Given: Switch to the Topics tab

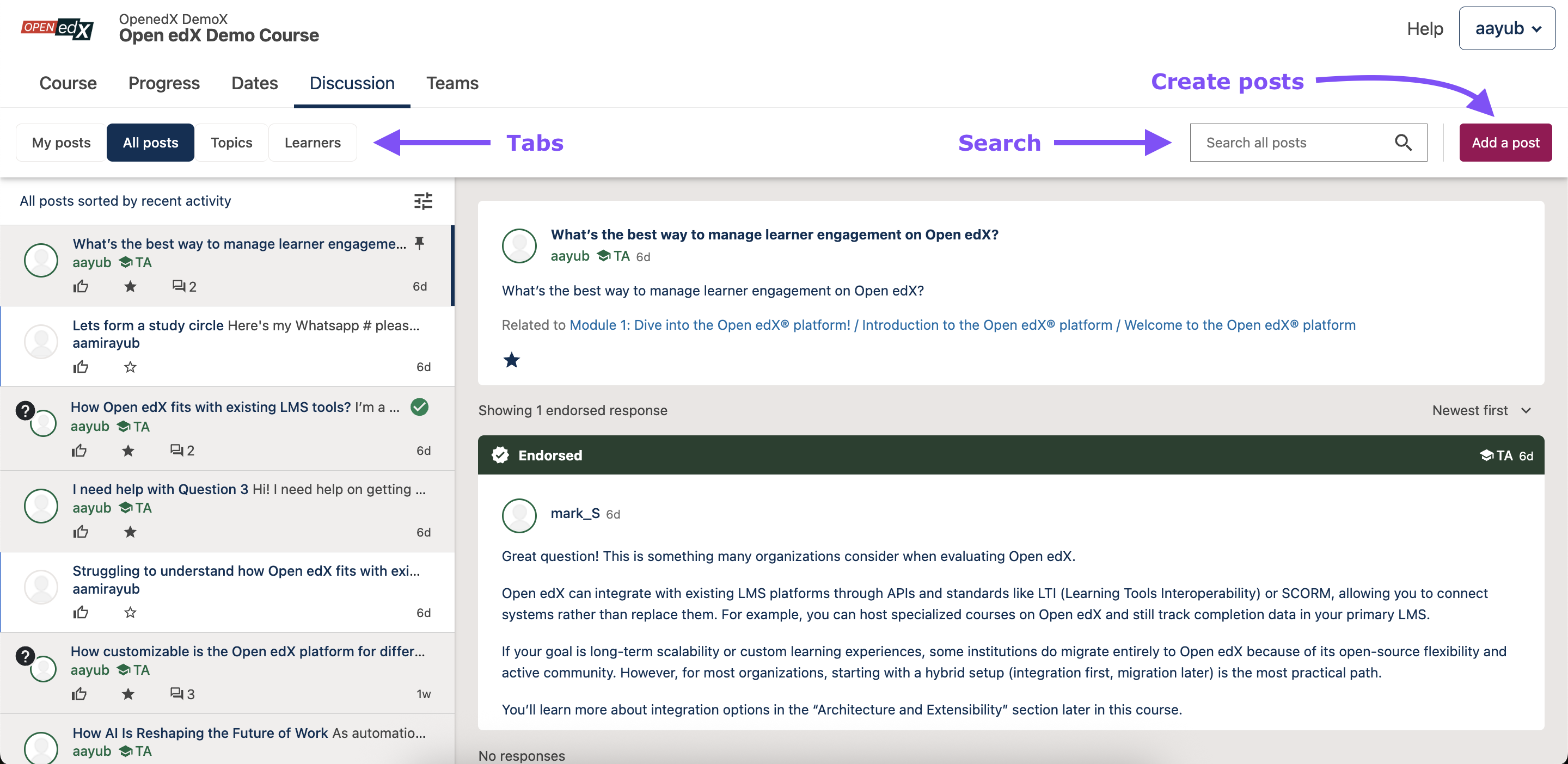Looking at the screenshot, I should 231,143.
